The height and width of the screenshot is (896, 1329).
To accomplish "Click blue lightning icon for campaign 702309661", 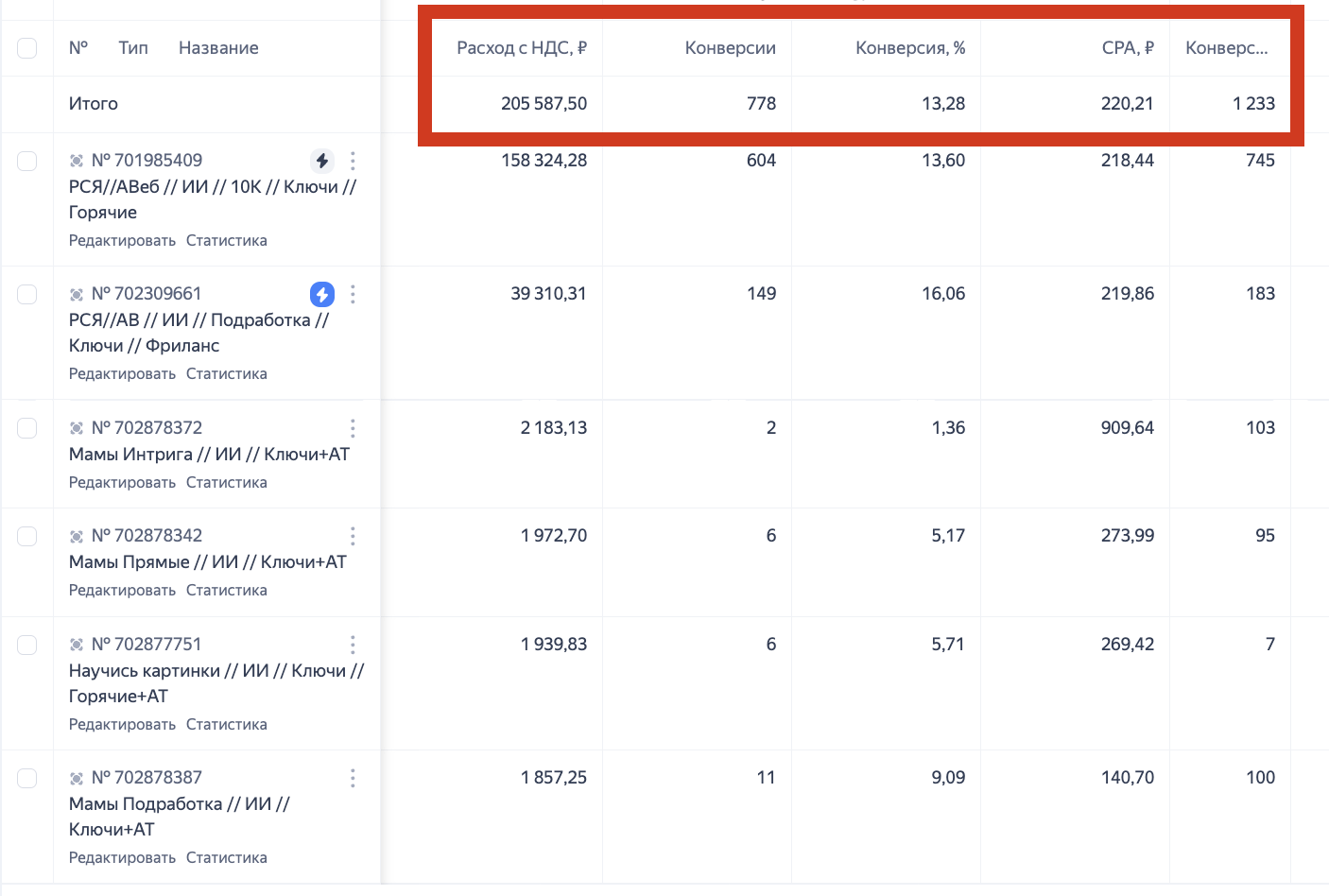I will [322, 294].
